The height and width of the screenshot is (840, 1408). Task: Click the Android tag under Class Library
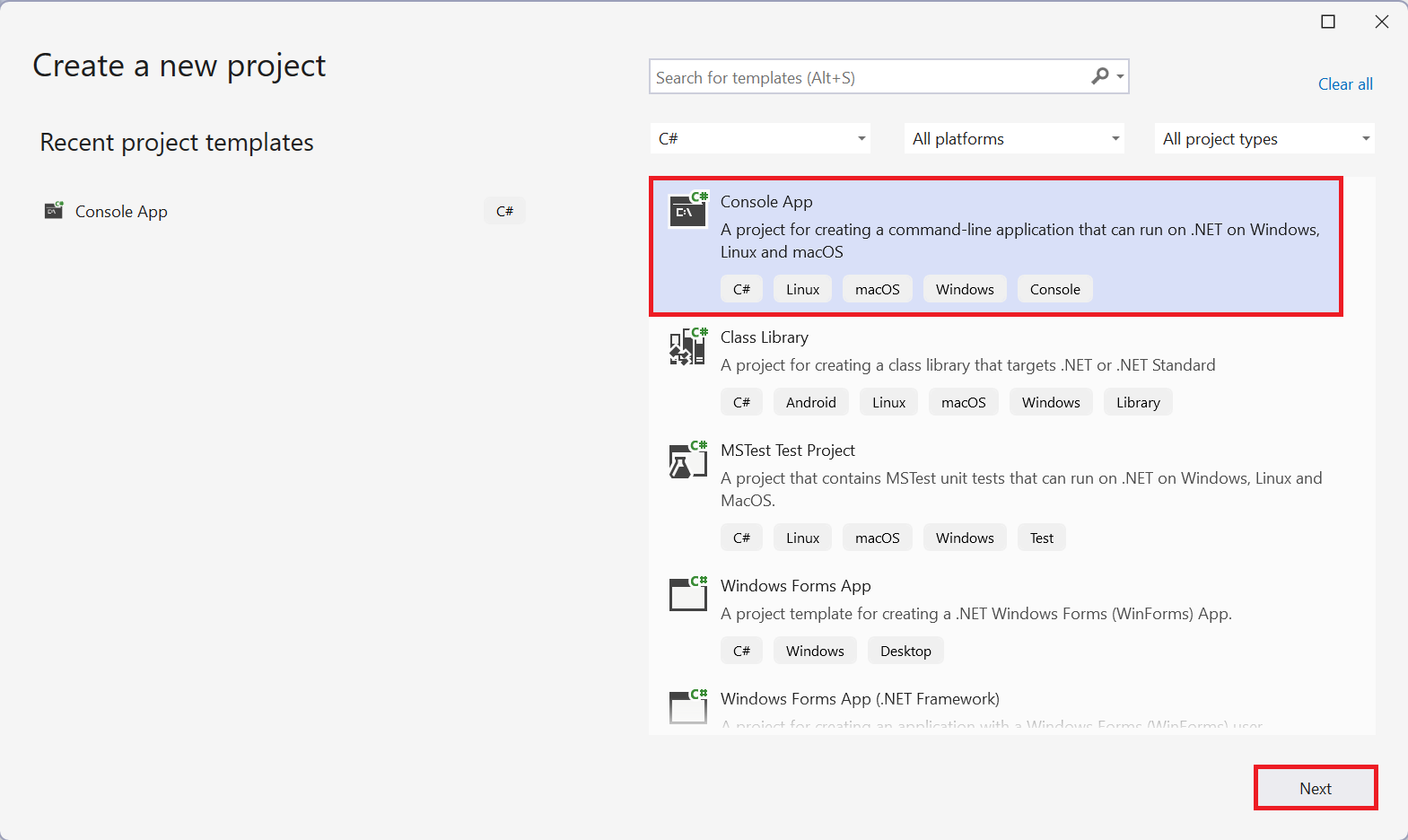pos(811,402)
